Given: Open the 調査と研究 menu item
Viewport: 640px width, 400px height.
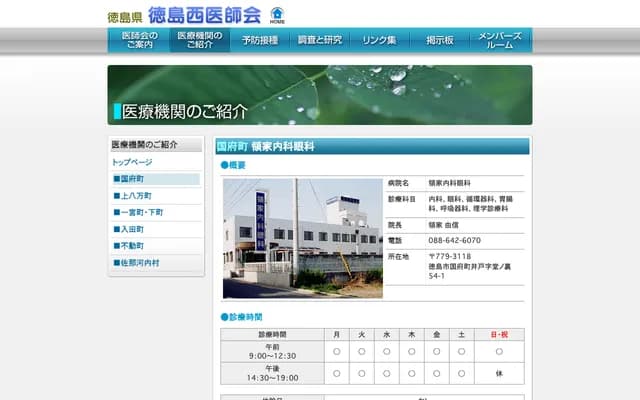Looking at the screenshot, I should coord(320,40).
